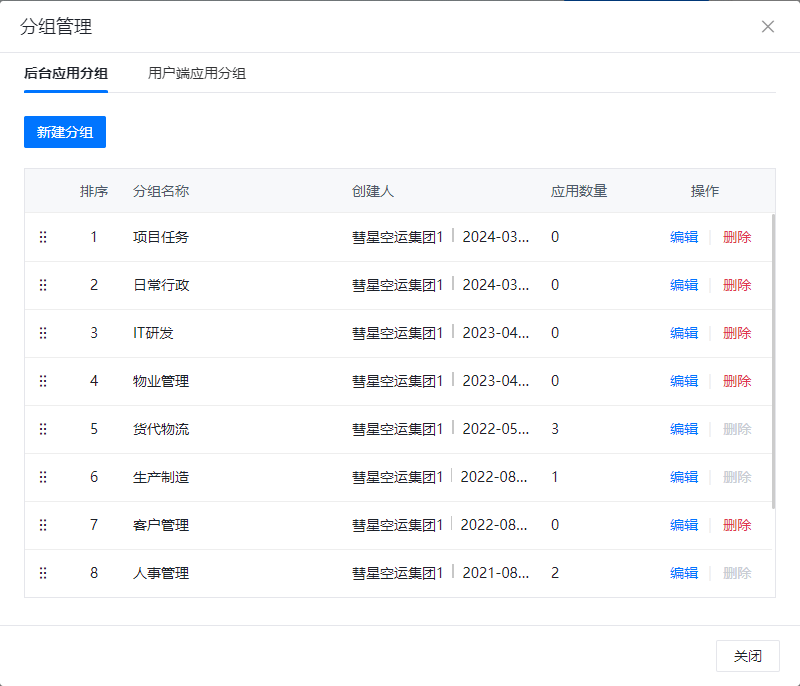The image size is (800, 686).
Task: Click drag handle icon for 日常行政 row
Action: tap(43, 285)
